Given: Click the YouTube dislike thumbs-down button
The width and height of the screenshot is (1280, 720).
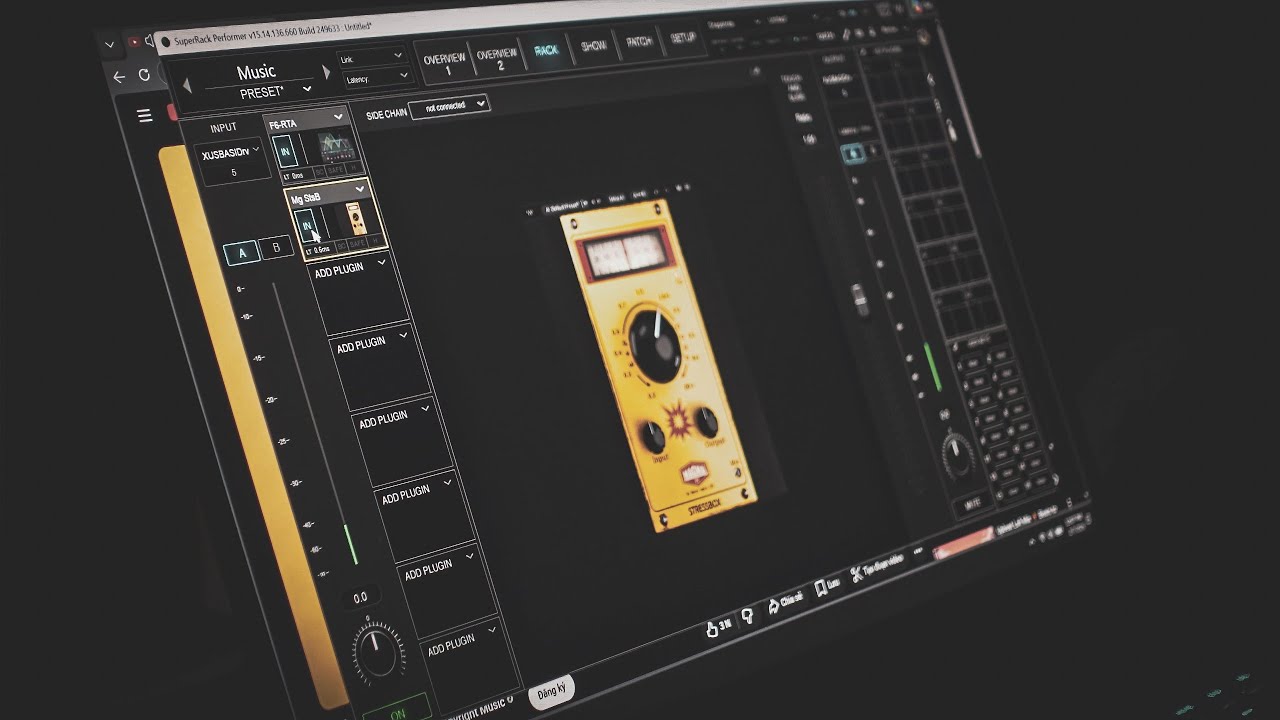Looking at the screenshot, I should [748, 617].
